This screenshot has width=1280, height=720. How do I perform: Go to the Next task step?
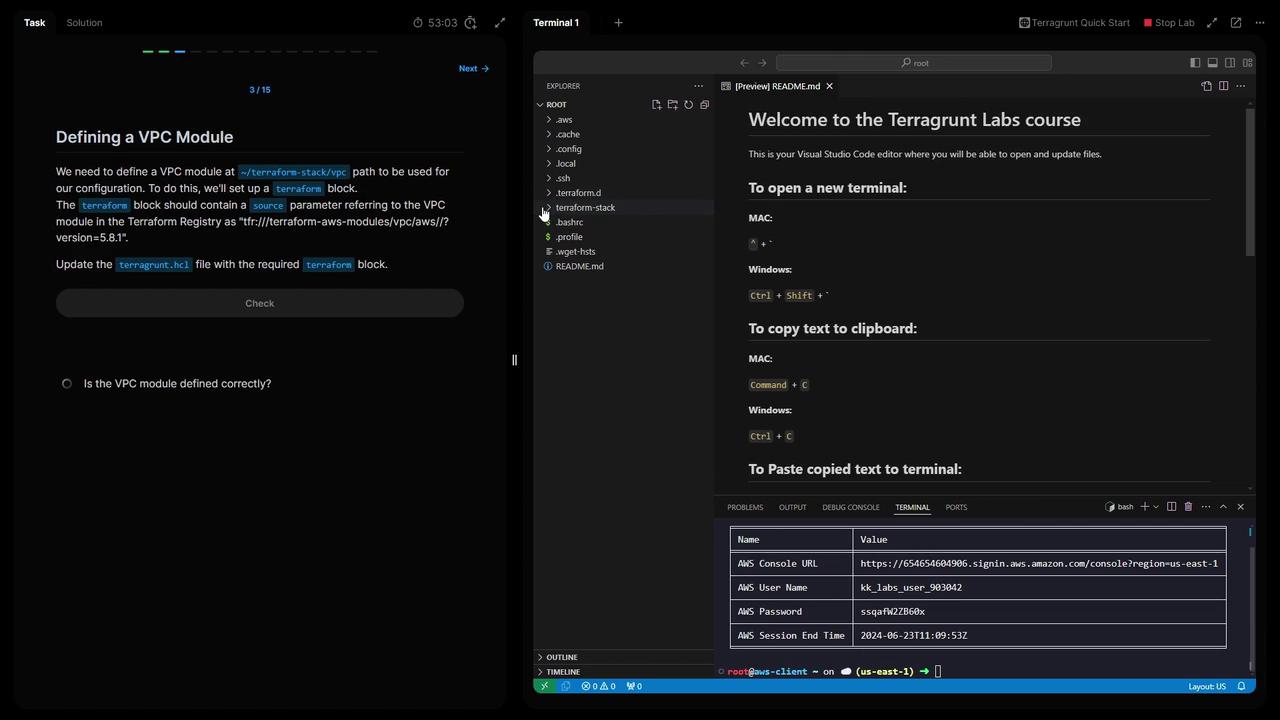coord(473,69)
